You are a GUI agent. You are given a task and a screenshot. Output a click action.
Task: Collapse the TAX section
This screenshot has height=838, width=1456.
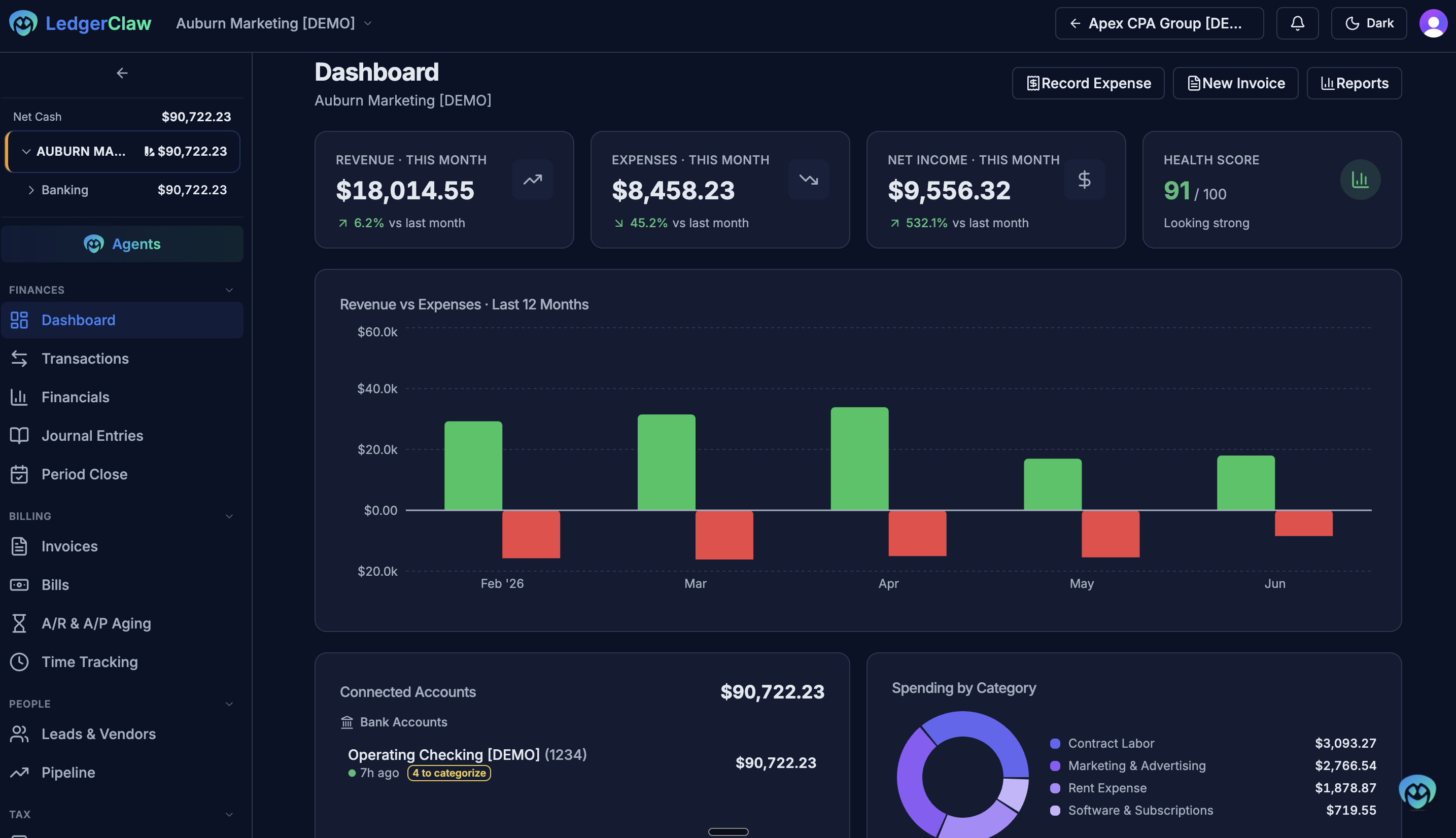click(229, 814)
